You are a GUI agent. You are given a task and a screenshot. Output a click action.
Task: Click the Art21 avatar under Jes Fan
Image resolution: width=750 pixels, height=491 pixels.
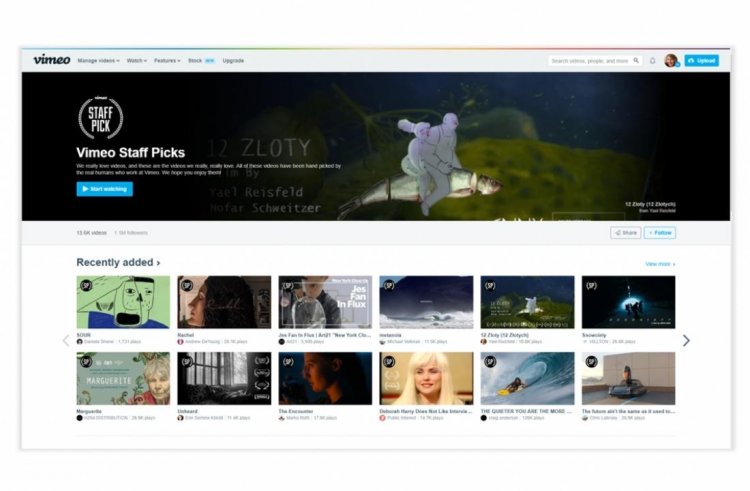[x=282, y=342]
